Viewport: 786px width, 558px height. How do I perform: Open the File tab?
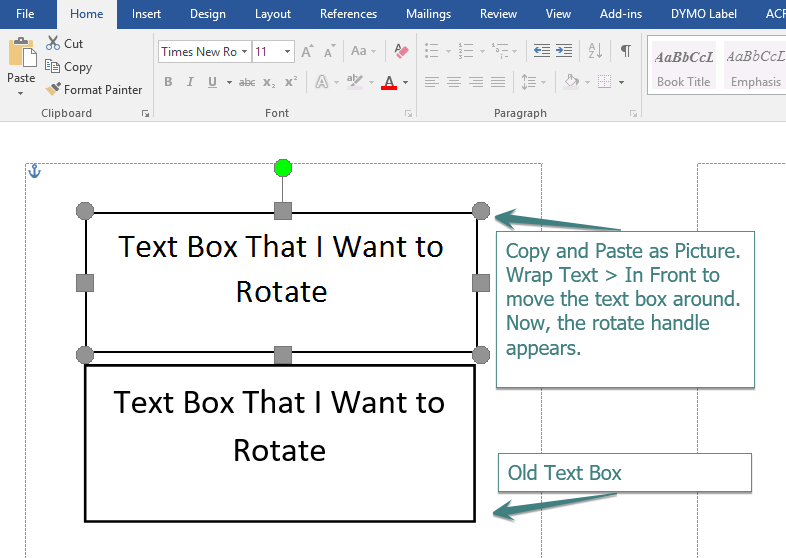click(x=25, y=14)
